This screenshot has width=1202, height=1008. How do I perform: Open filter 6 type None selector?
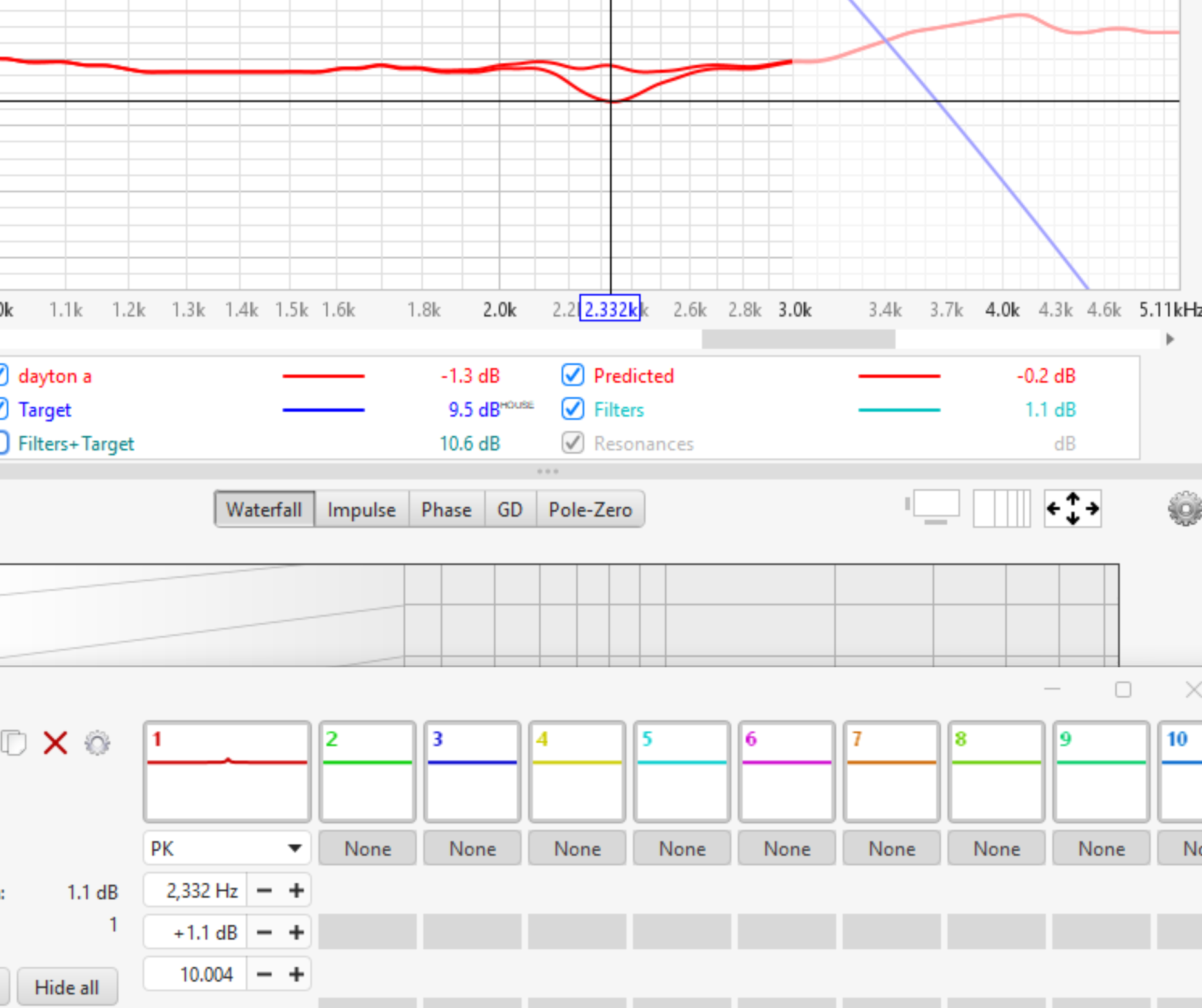coord(786,848)
